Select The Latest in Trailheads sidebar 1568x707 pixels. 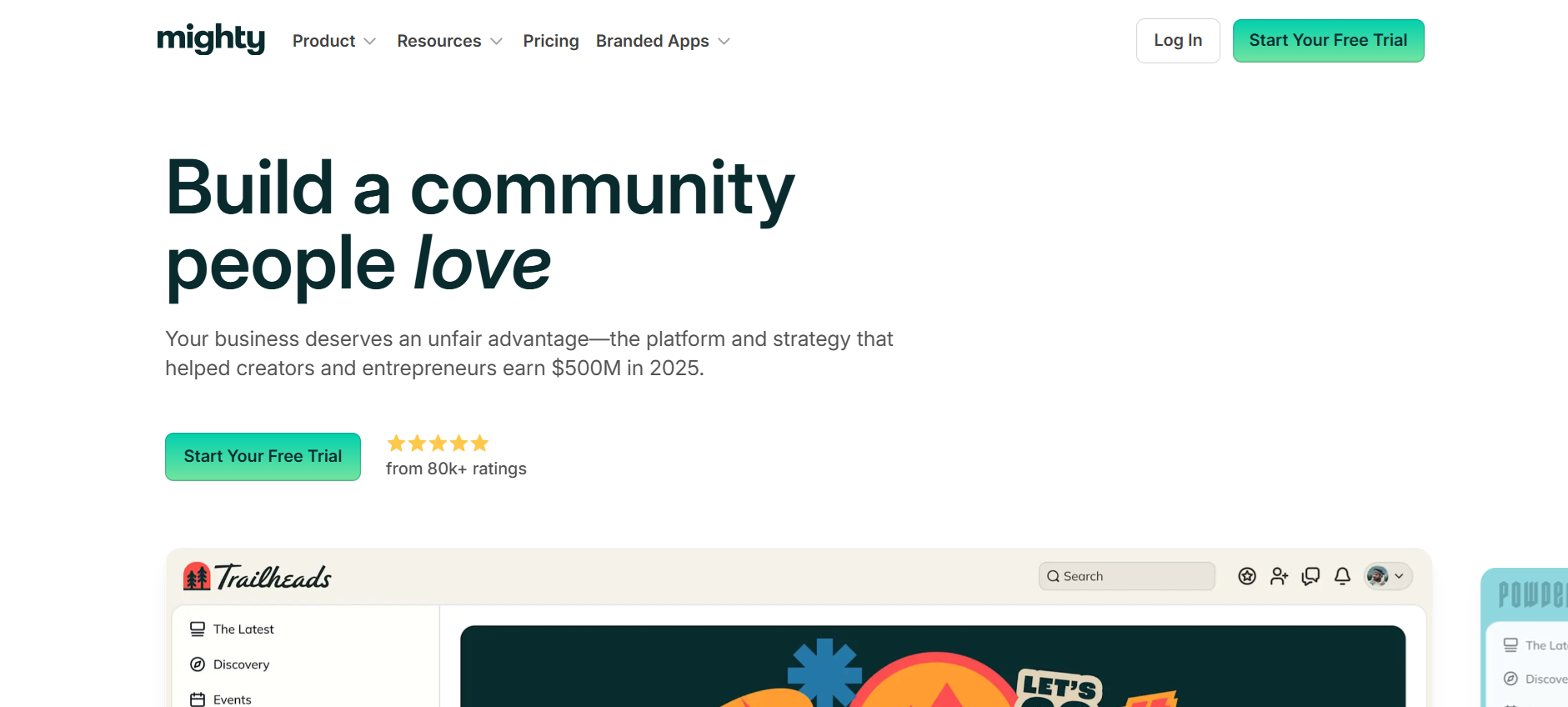[232, 629]
